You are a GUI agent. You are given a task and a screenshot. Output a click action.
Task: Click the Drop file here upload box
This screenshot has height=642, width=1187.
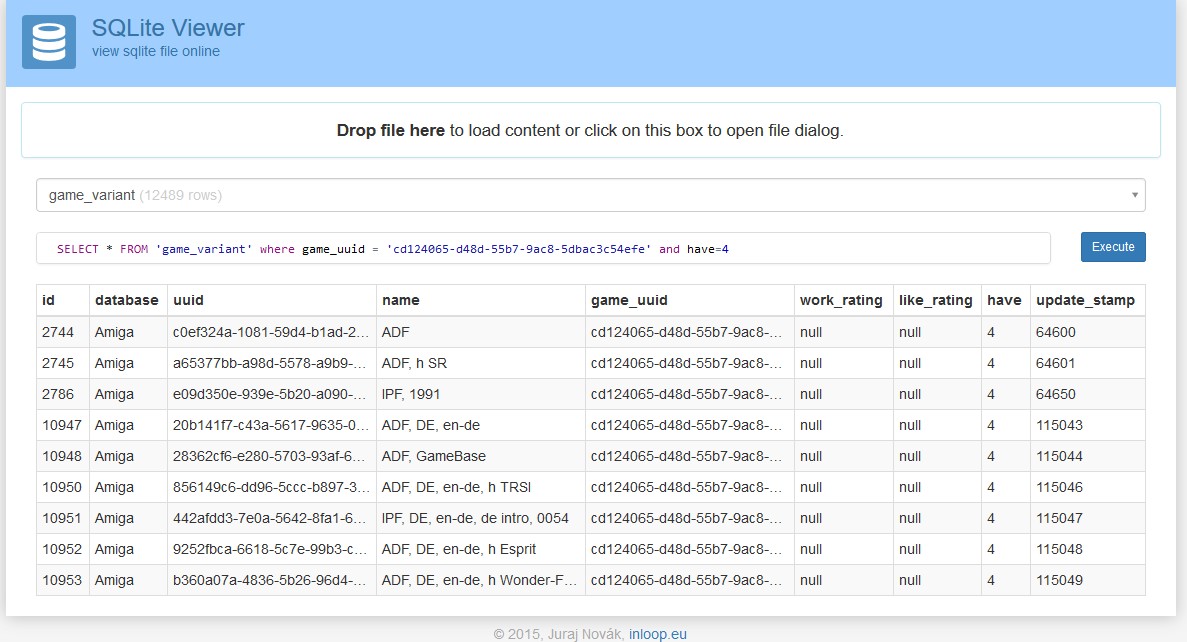590,130
